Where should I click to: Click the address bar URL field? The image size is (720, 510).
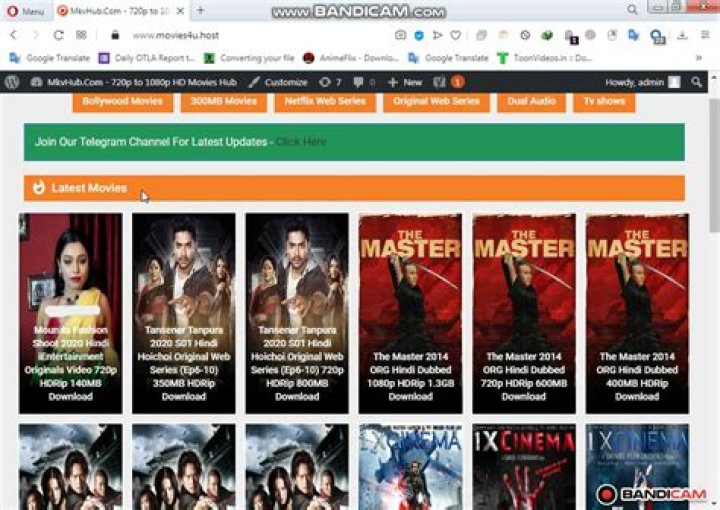pyautogui.click(x=250, y=34)
